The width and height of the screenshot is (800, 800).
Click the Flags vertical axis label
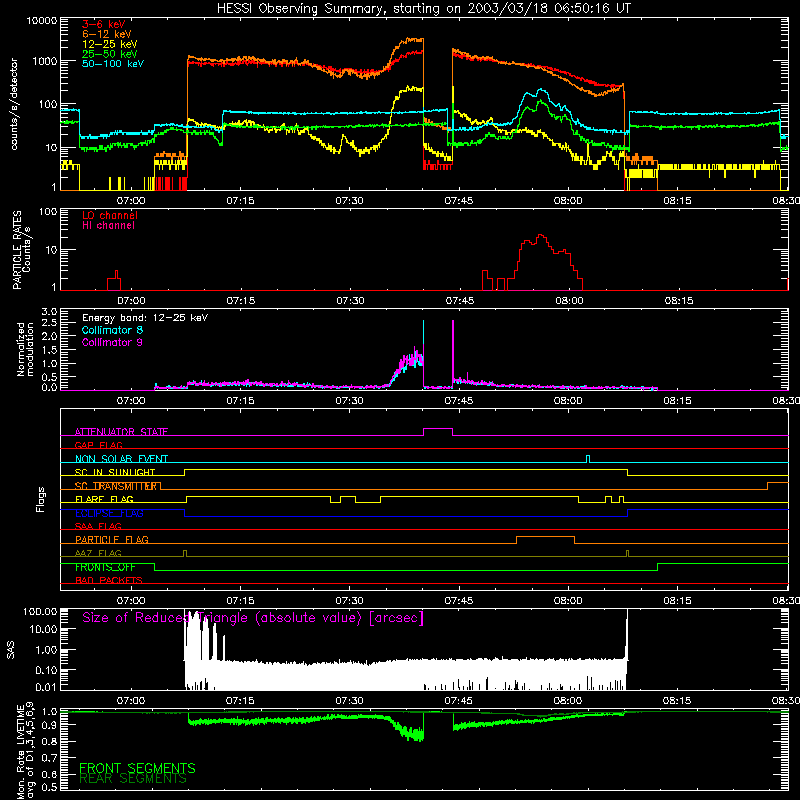(41, 499)
